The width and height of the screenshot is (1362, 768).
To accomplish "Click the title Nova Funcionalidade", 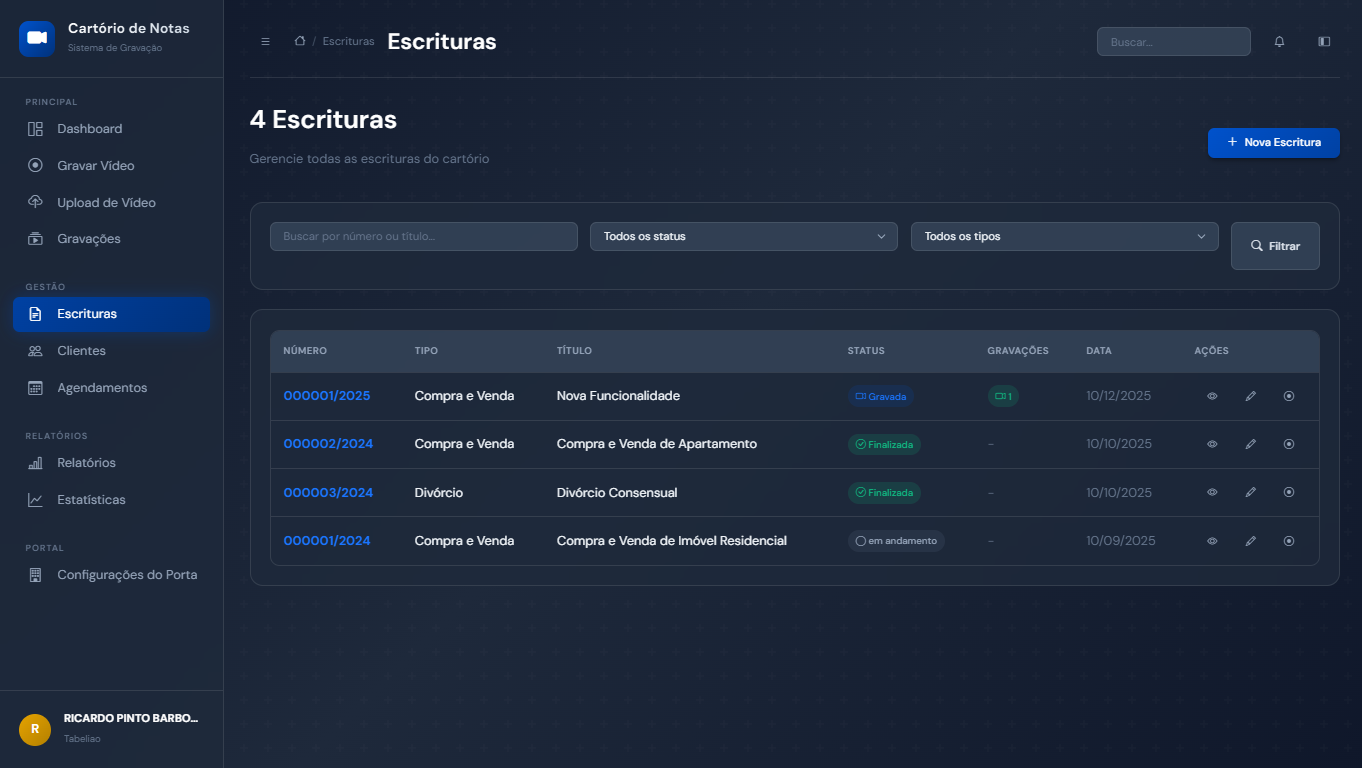I will coord(618,396).
